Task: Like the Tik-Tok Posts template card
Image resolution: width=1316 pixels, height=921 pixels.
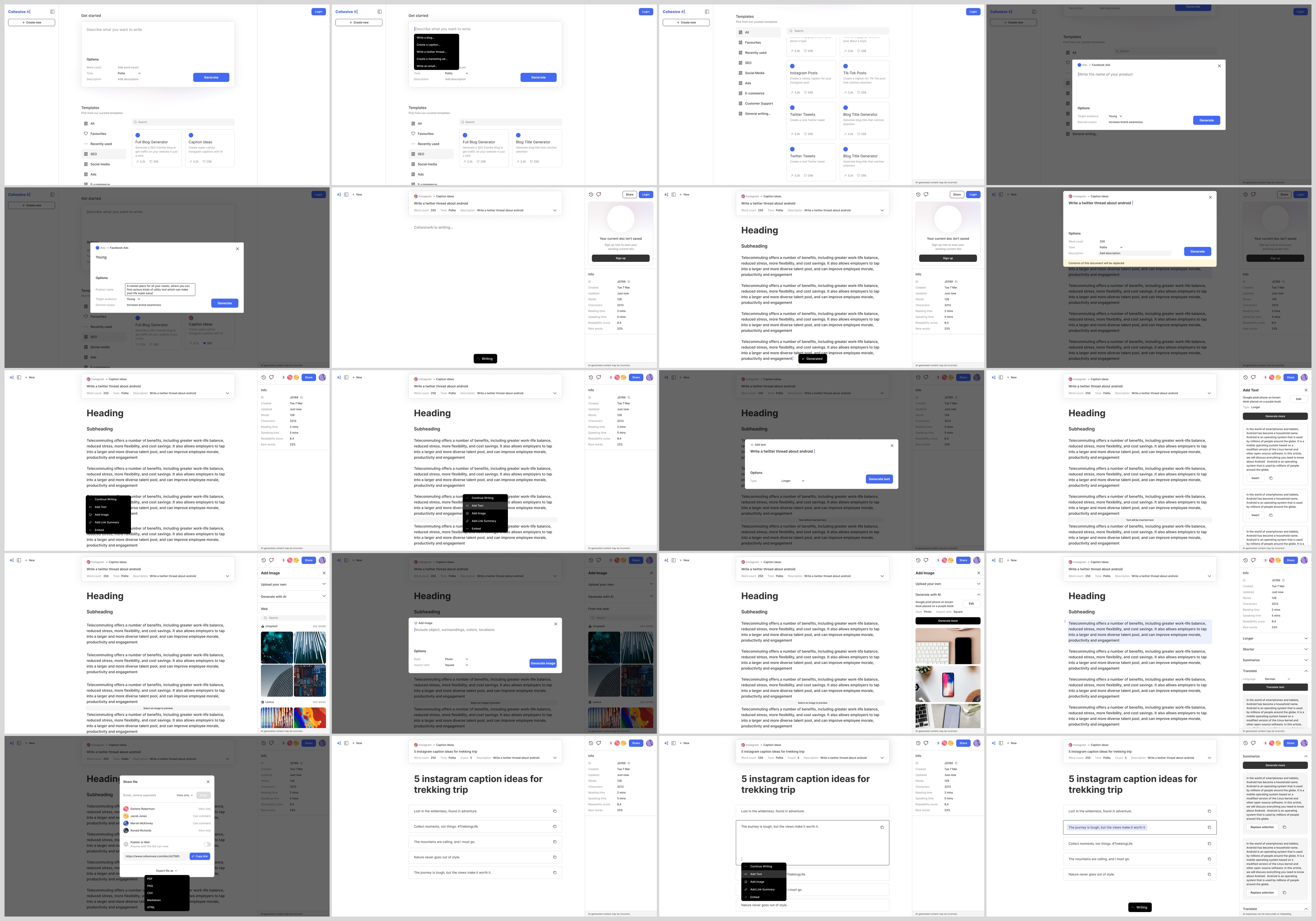Action: point(858,92)
